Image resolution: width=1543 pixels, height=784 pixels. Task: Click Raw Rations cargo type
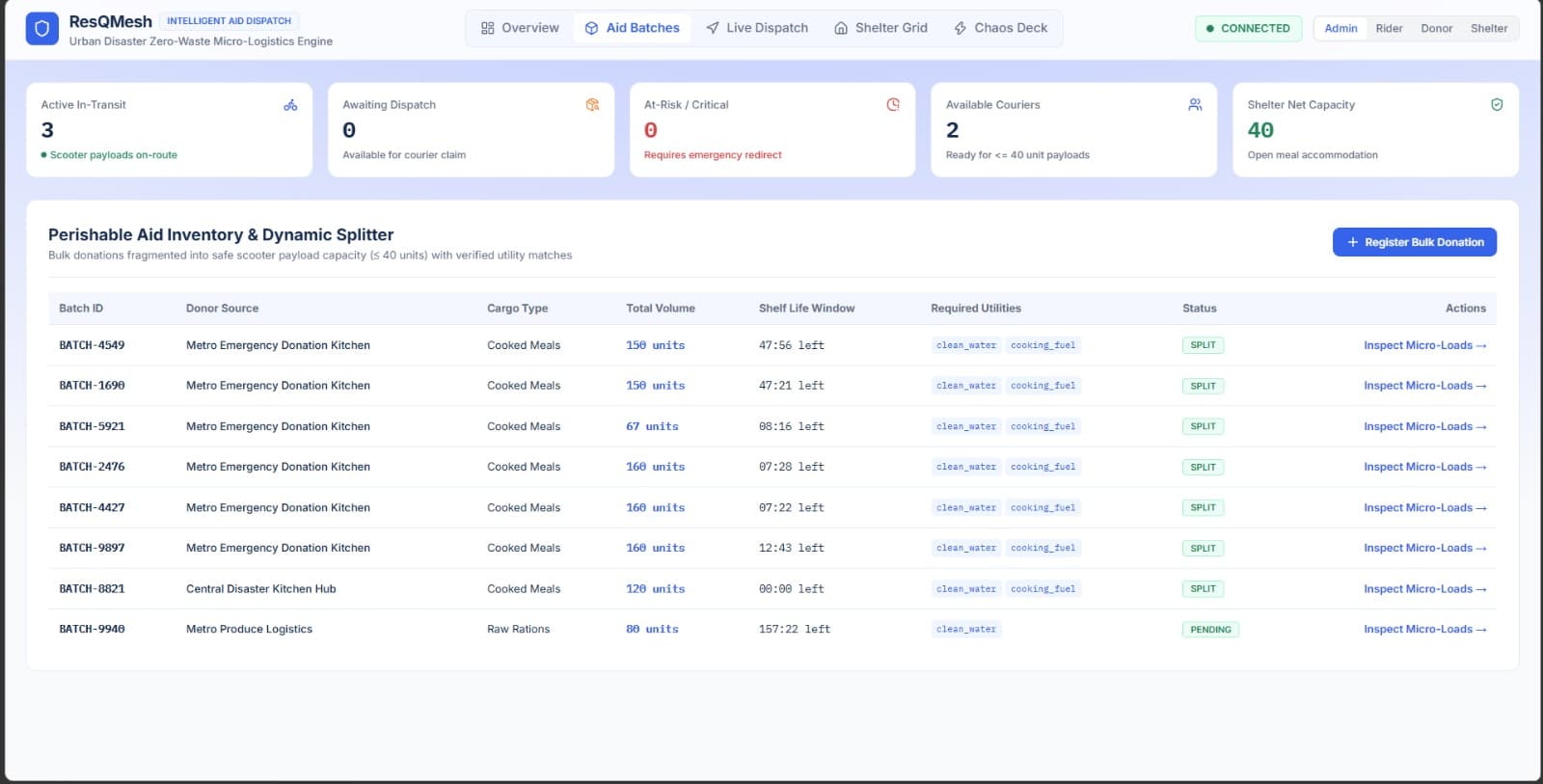(518, 630)
